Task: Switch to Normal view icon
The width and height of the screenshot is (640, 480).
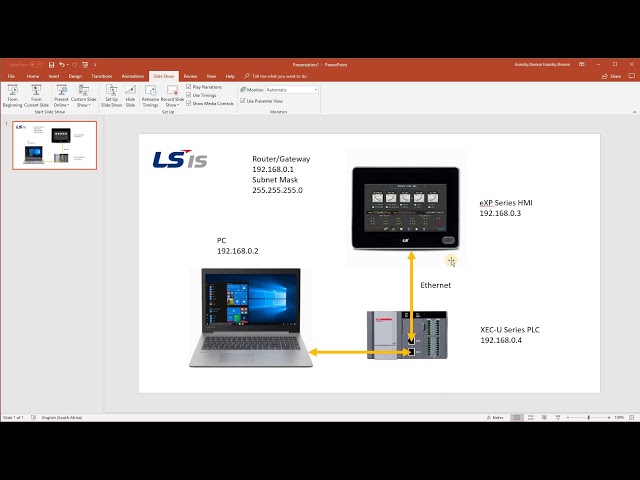Action: click(x=517, y=418)
